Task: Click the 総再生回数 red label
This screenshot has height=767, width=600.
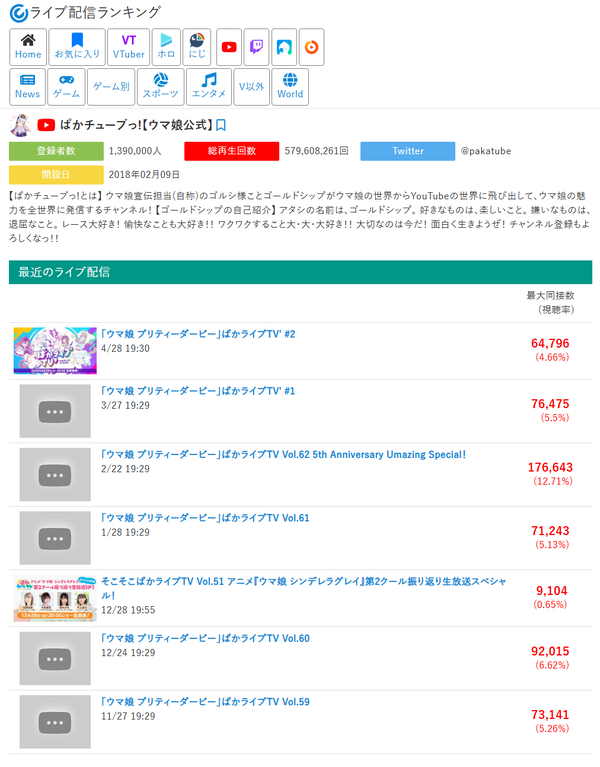Action: (232, 151)
